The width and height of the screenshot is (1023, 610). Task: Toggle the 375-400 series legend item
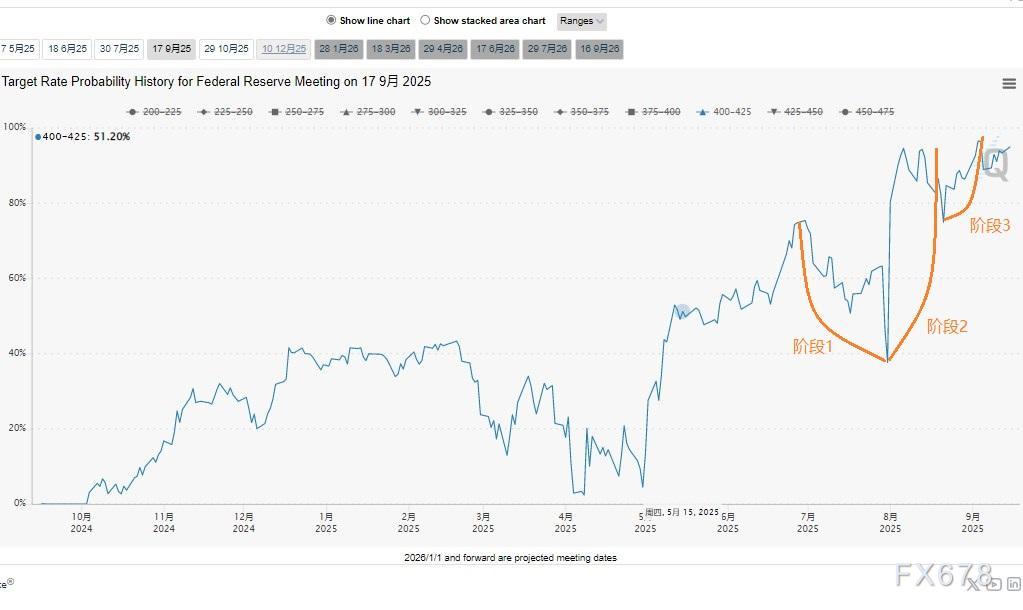pos(654,112)
